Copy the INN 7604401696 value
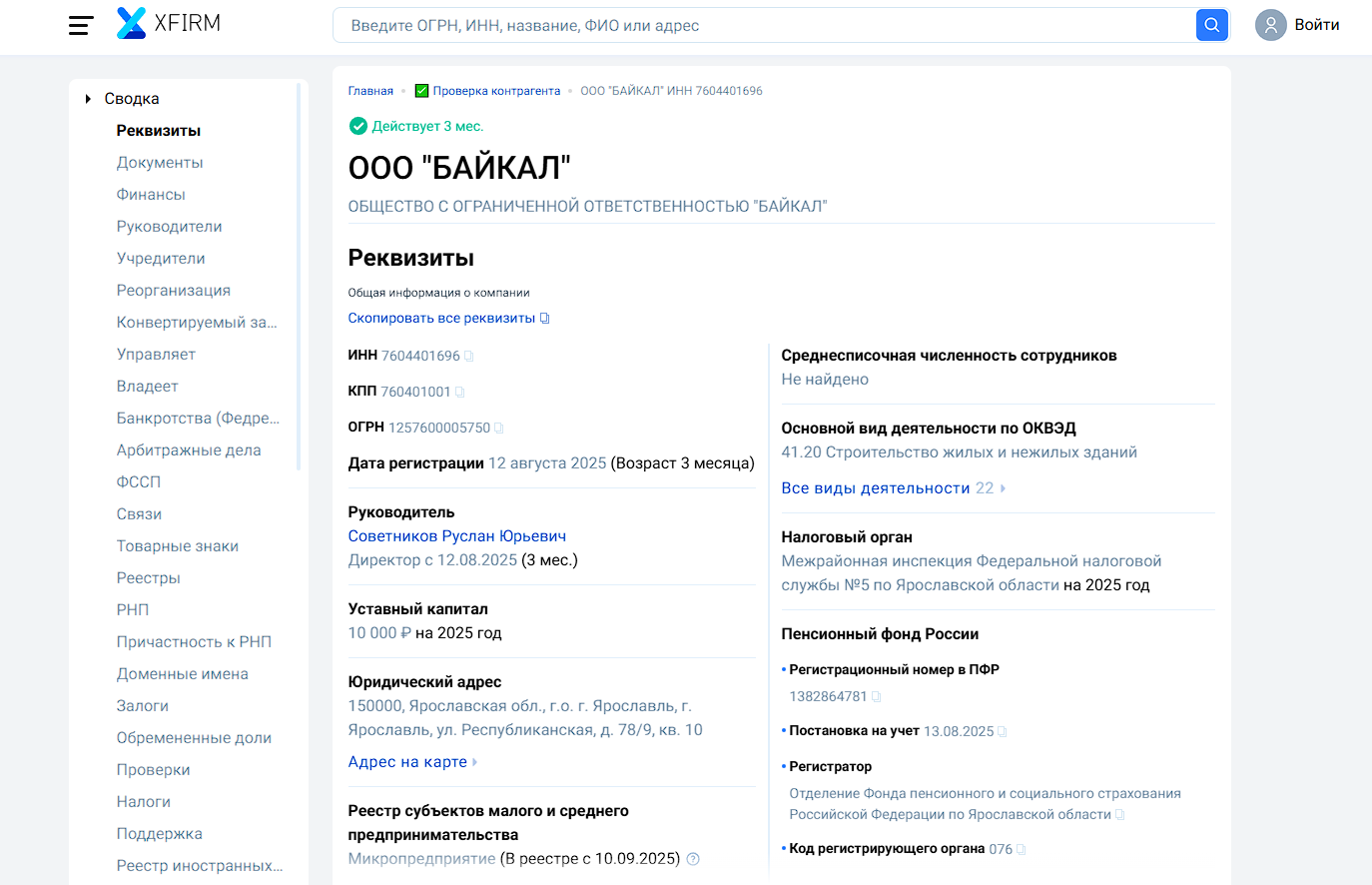Viewport: 1372px width, 885px height. pyautogui.click(x=469, y=357)
